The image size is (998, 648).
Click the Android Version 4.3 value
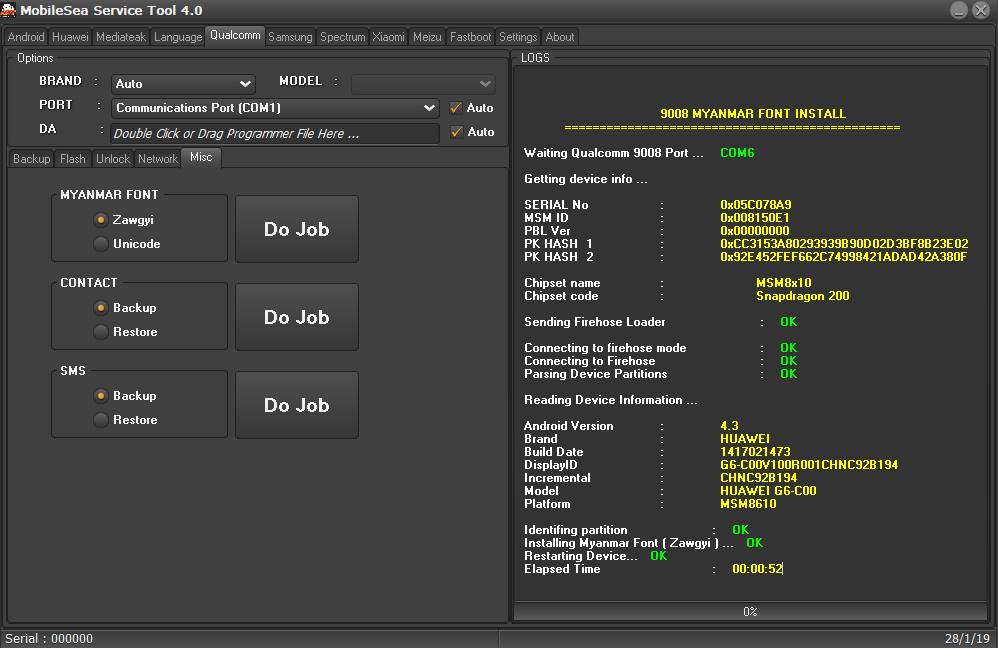(729, 426)
